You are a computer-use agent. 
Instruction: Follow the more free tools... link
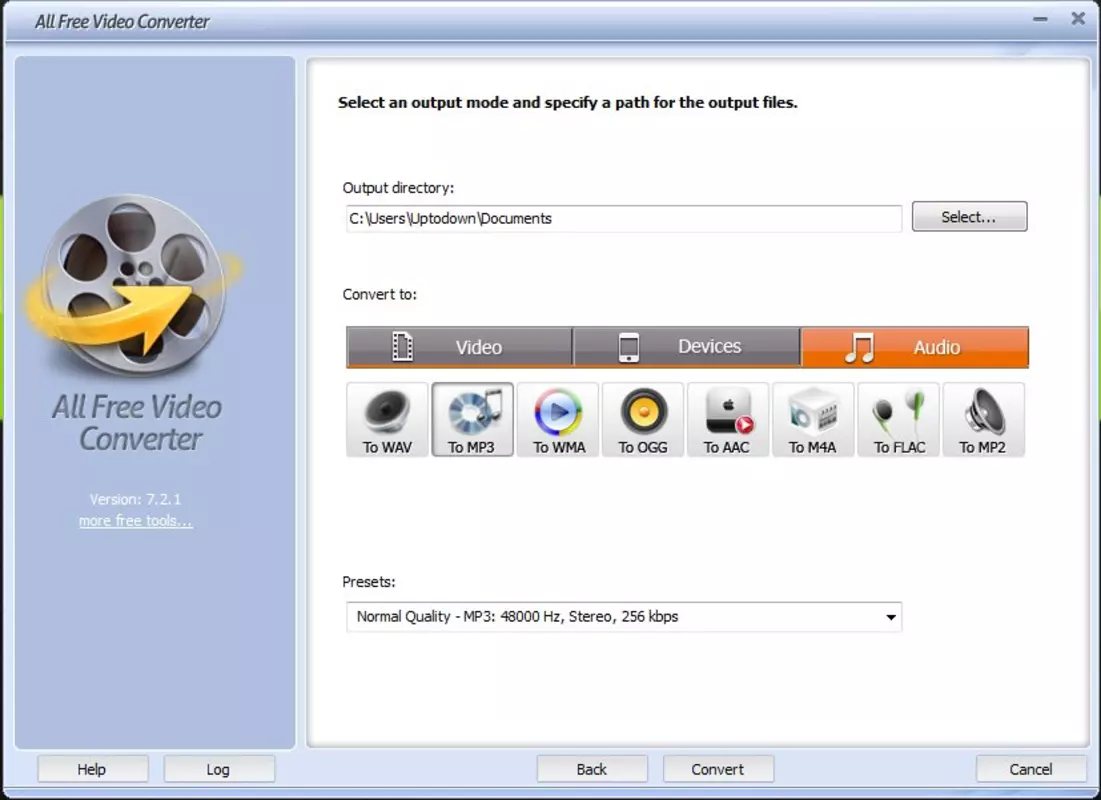pos(136,520)
